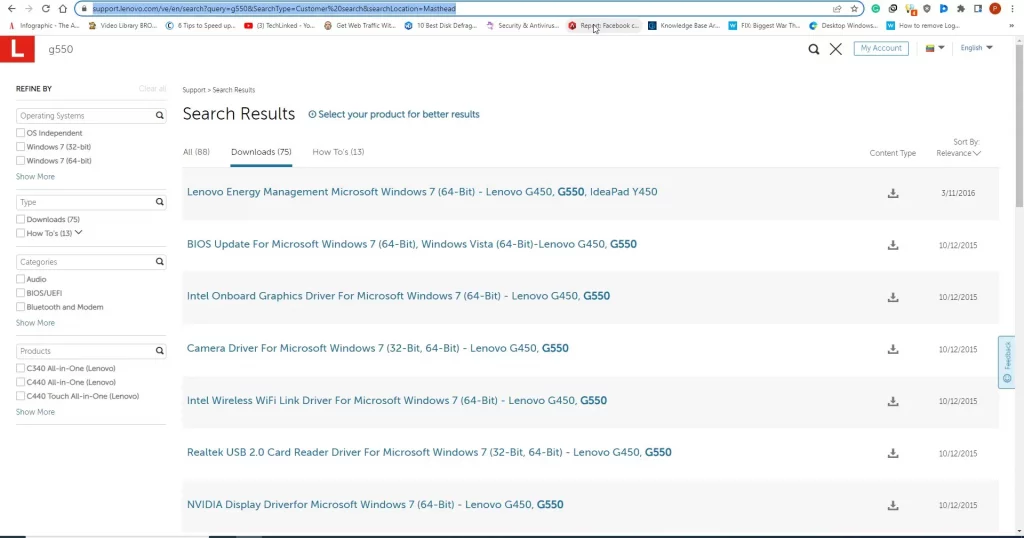Check the C440 Touch All-in-One (Lenovo) product
This screenshot has width=1024, height=538.
(x=20, y=396)
